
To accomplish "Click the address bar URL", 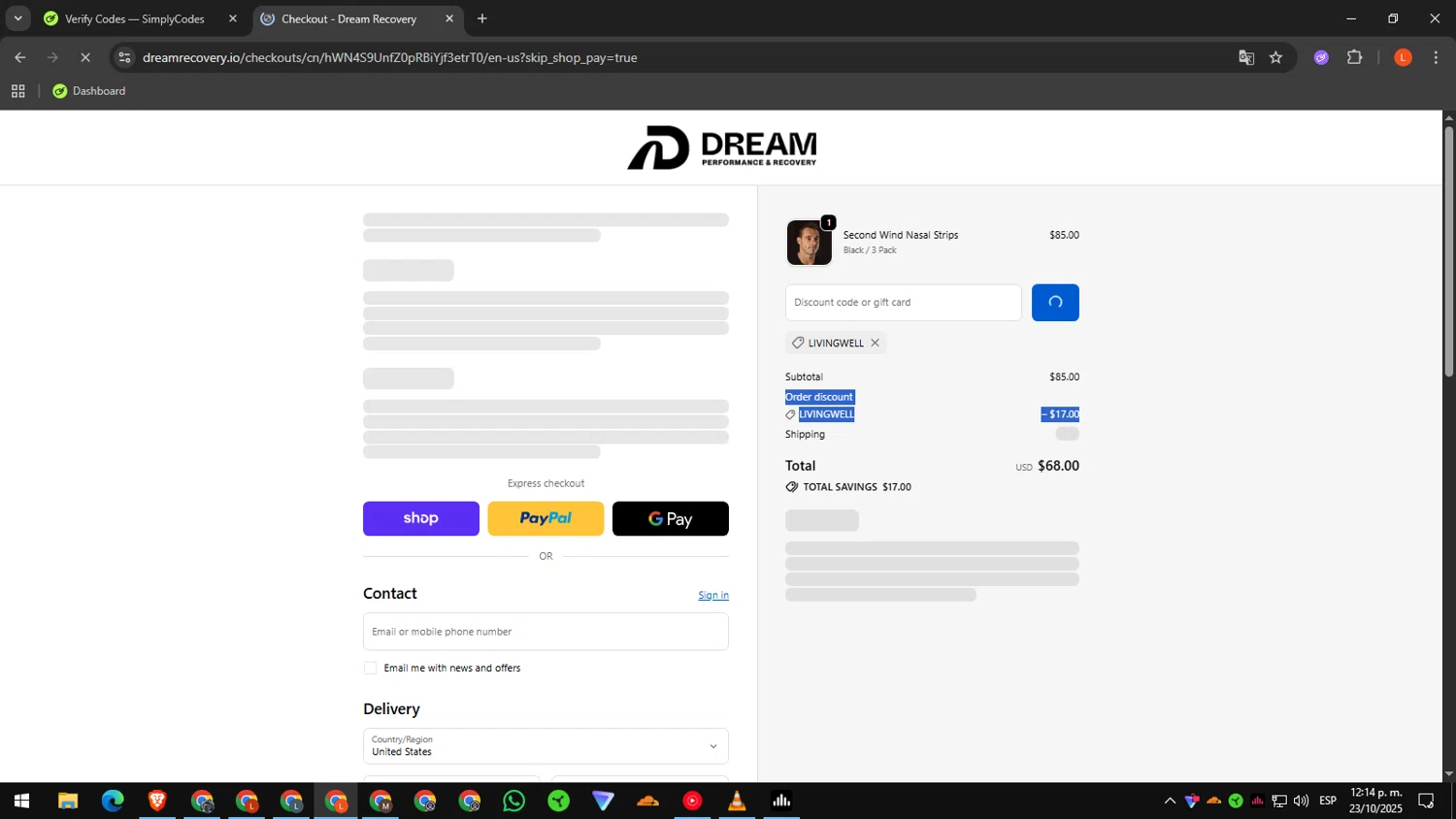I will [x=389, y=57].
